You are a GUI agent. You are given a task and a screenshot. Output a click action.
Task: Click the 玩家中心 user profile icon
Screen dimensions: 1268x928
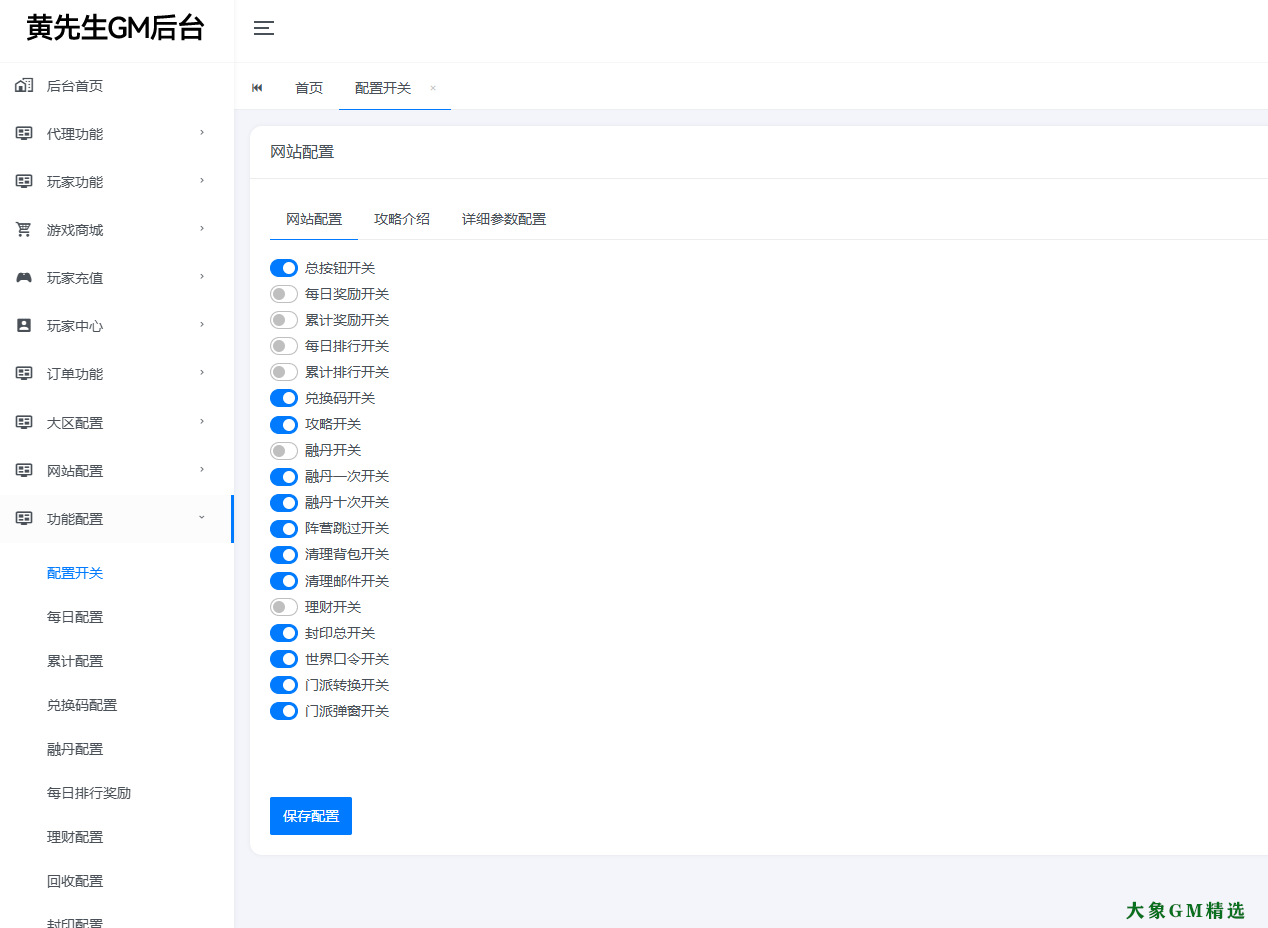pyautogui.click(x=23, y=325)
